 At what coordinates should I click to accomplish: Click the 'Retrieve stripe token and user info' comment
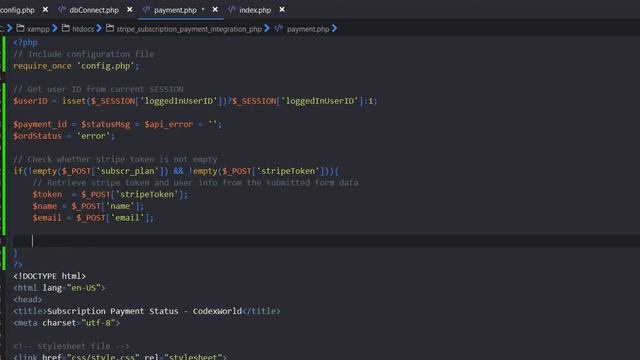pos(196,183)
